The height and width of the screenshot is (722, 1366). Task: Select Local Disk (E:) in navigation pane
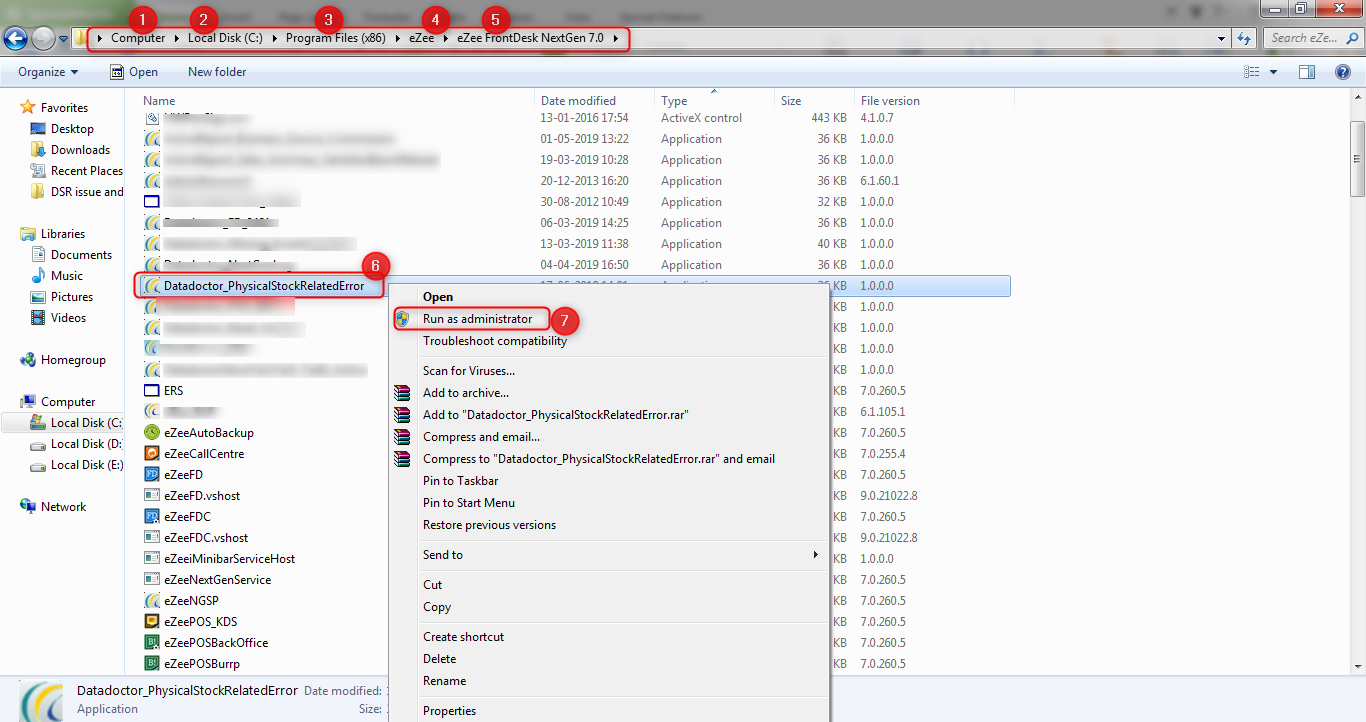(x=76, y=465)
